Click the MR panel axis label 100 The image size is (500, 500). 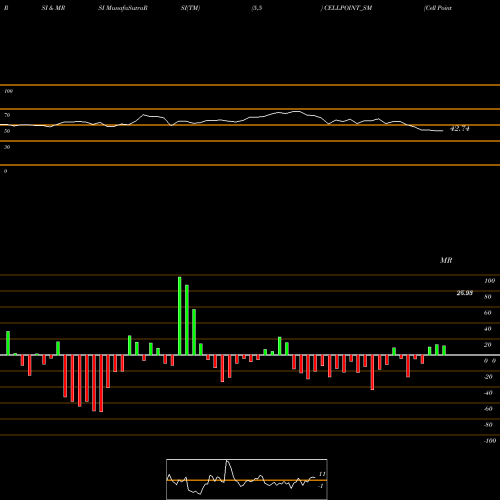[x=490, y=281]
